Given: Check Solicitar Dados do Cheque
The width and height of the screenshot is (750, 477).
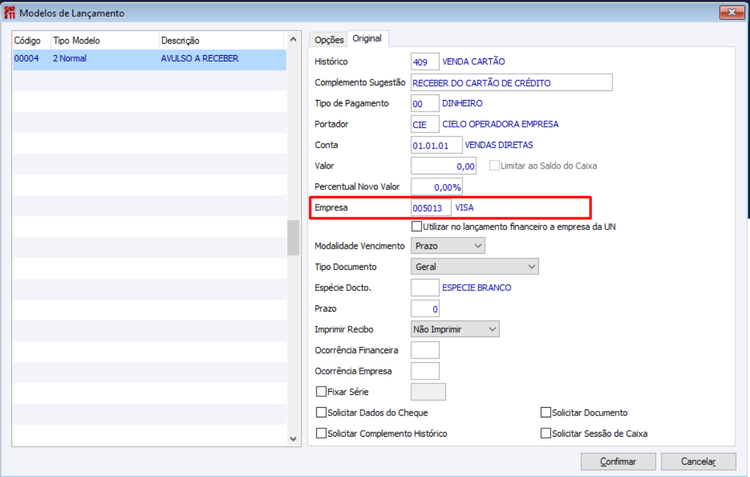Looking at the screenshot, I should tap(321, 412).
